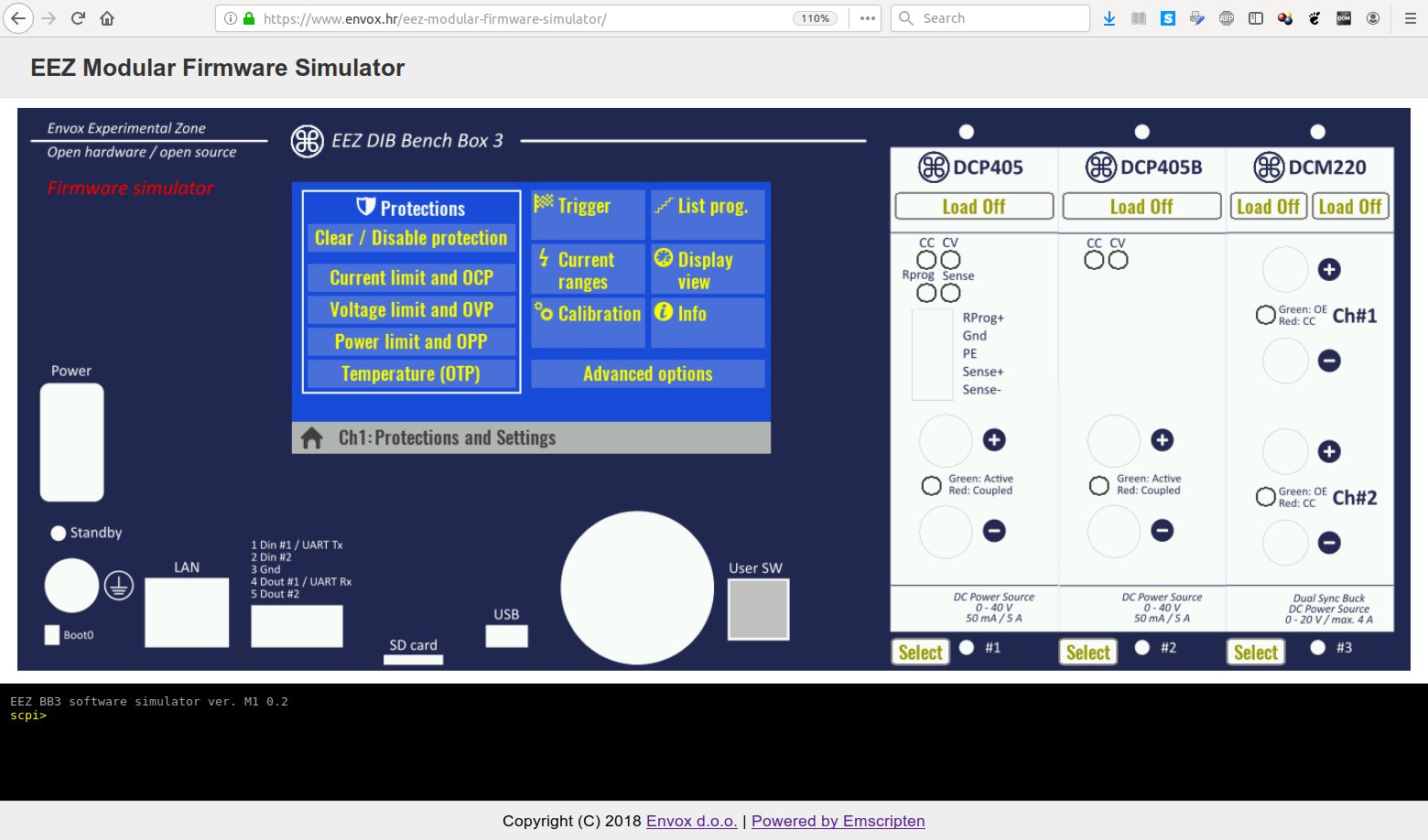Click minus button for Ch#2 on DCM220
Viewport: 1428px width, 840px height.
(x=1329, y=543)
